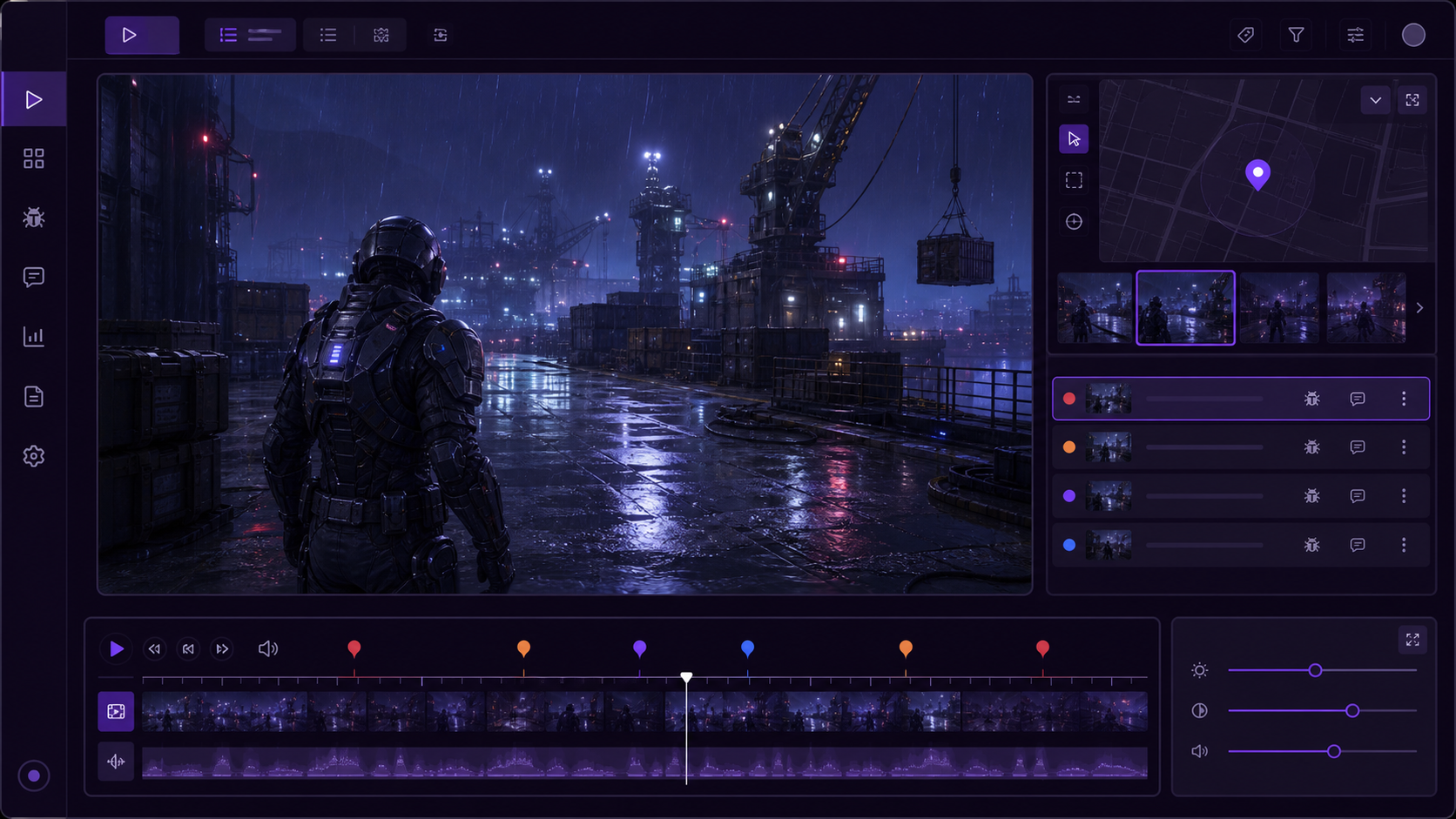The height and width of the screenshot is (819, 1456).
Task: Open the comments section in sidebar
Action: pos(34,277)
